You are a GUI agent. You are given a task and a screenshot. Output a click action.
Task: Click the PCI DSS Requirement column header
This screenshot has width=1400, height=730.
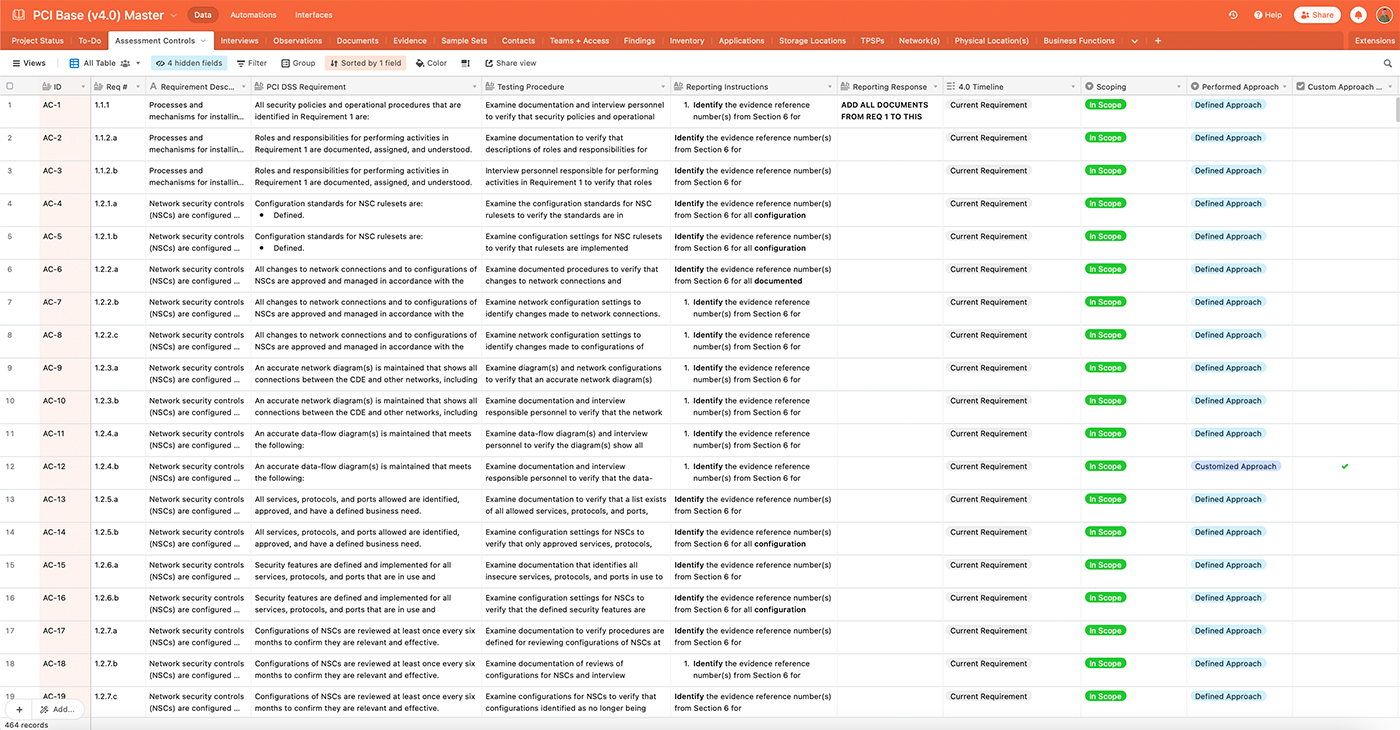pyautogui.click(x=366, y=87)
